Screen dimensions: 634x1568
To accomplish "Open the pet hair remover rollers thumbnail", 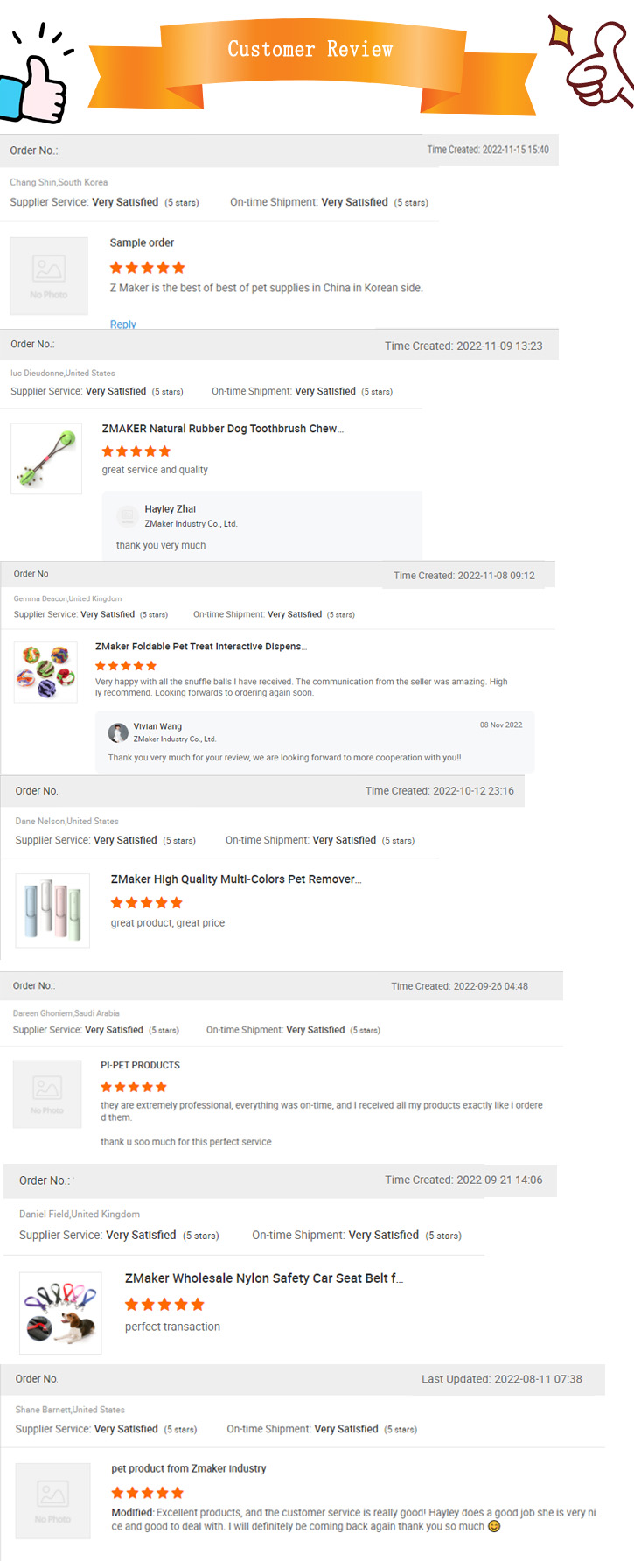I will (x=52, y=910).
